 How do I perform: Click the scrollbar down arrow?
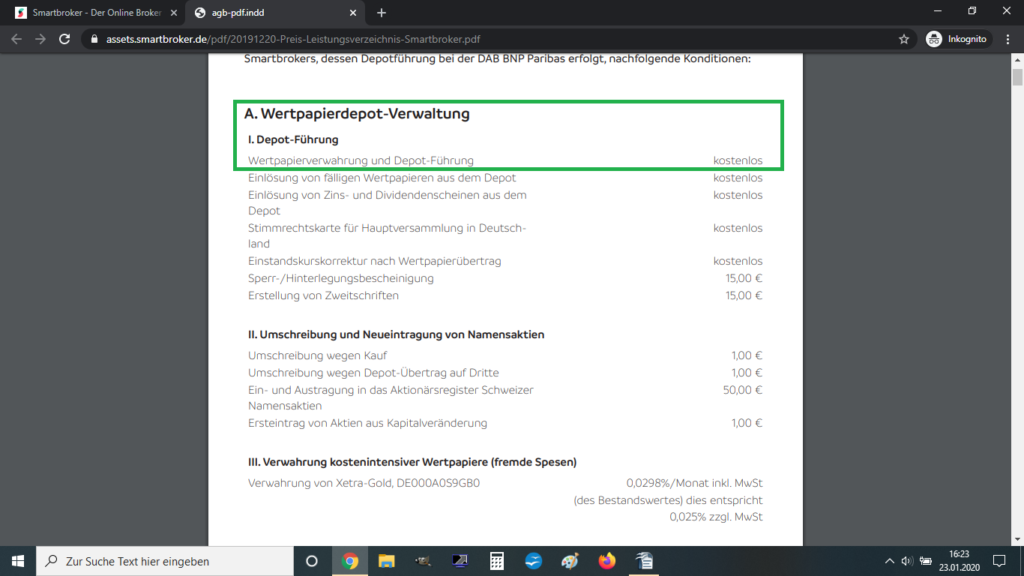coord(1017,539)
